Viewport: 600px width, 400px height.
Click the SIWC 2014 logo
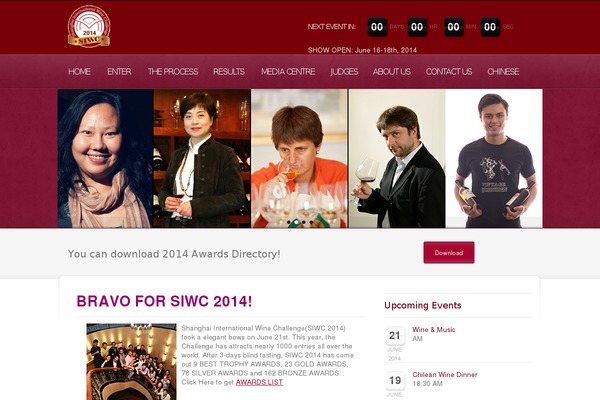(89, 26)
